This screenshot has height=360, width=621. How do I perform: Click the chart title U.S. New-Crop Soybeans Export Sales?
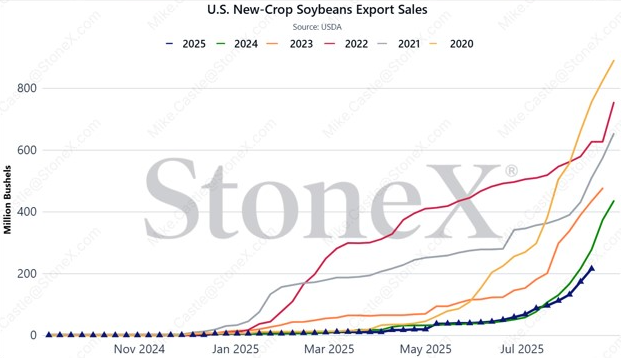317,10
